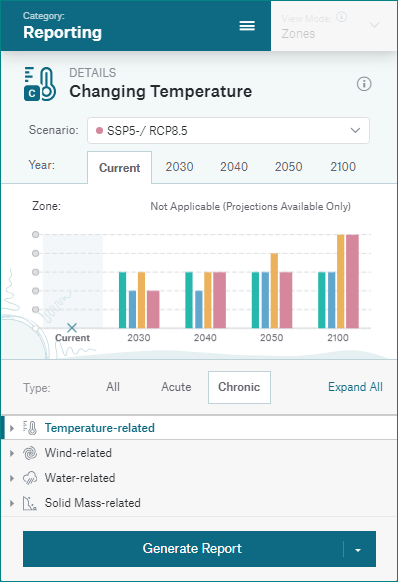Click the Water-related rain cloud icon
The image size is (398, 582).
pos(30,478)
